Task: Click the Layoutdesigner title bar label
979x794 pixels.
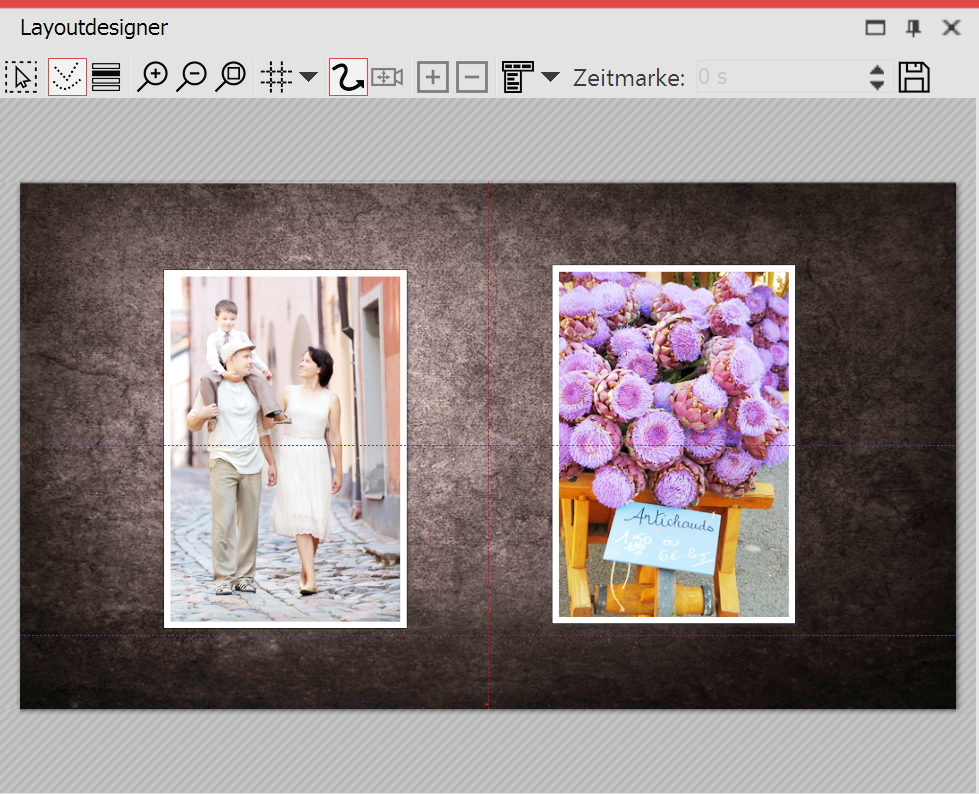Action: pos(93,28)
